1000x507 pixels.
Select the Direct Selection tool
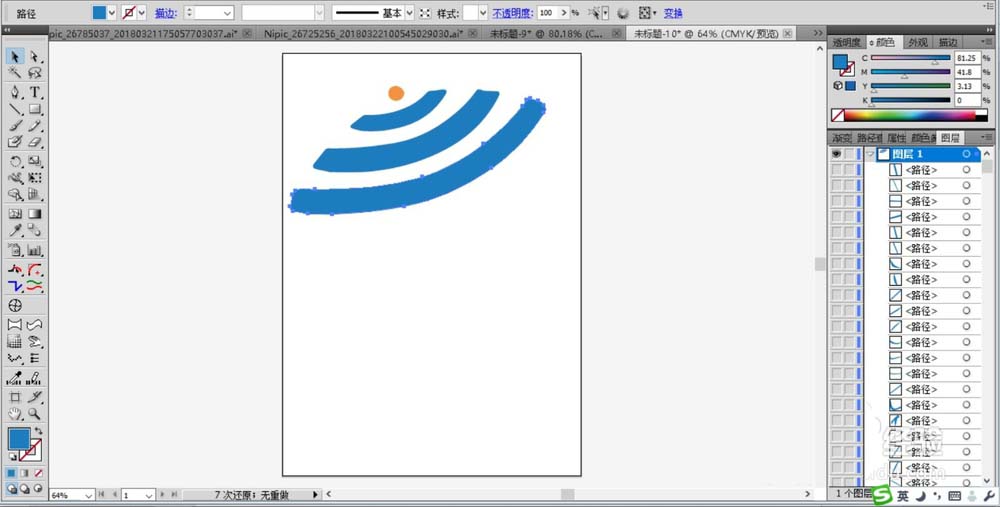pyautogui.click(x=34, y=57)
